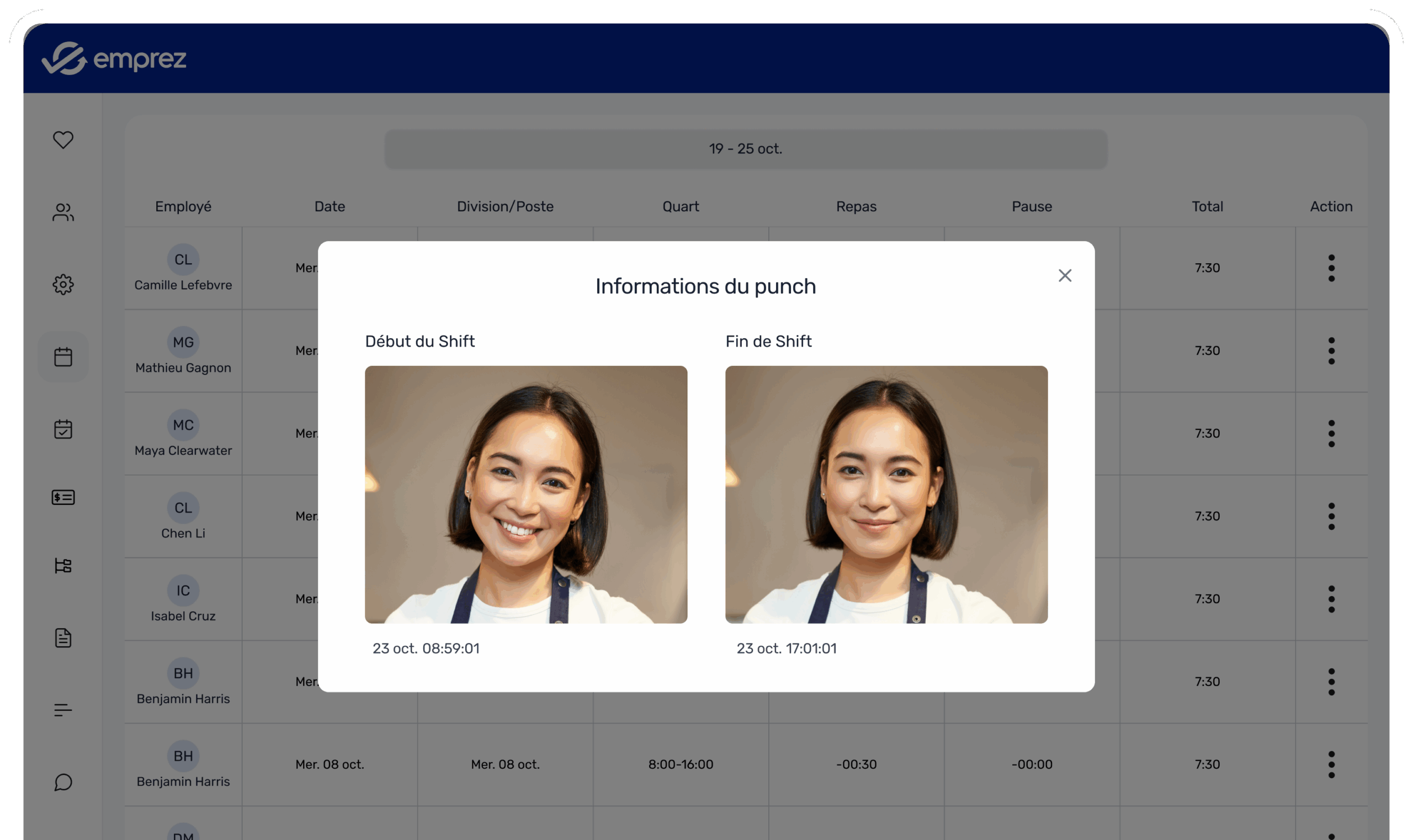The image size is (1413, 840).
Task: Open the '19 - 25 oct.' week selector
Action: [746, 149]
